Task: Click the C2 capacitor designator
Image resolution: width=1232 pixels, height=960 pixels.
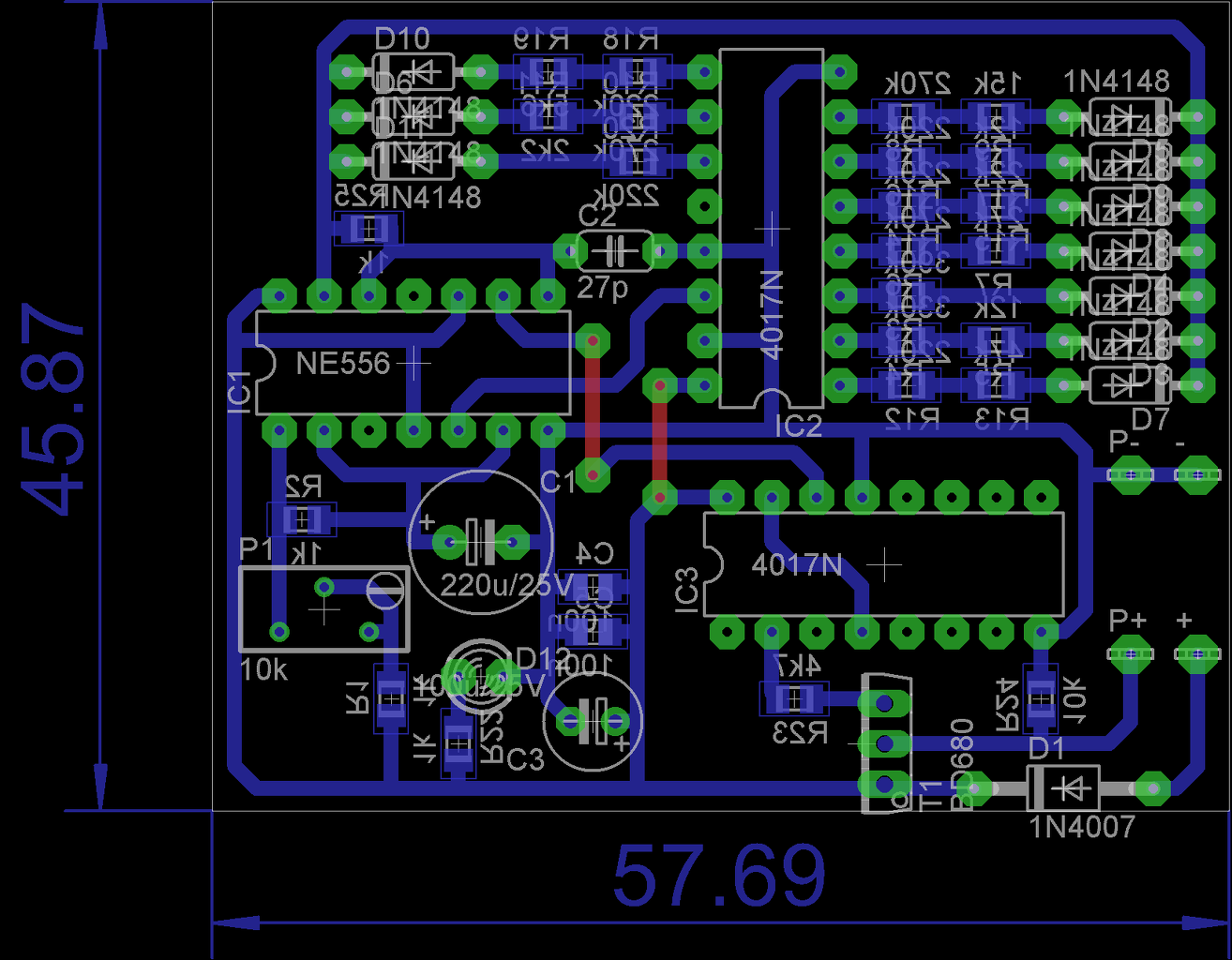Action: click(x=597, y=217)
